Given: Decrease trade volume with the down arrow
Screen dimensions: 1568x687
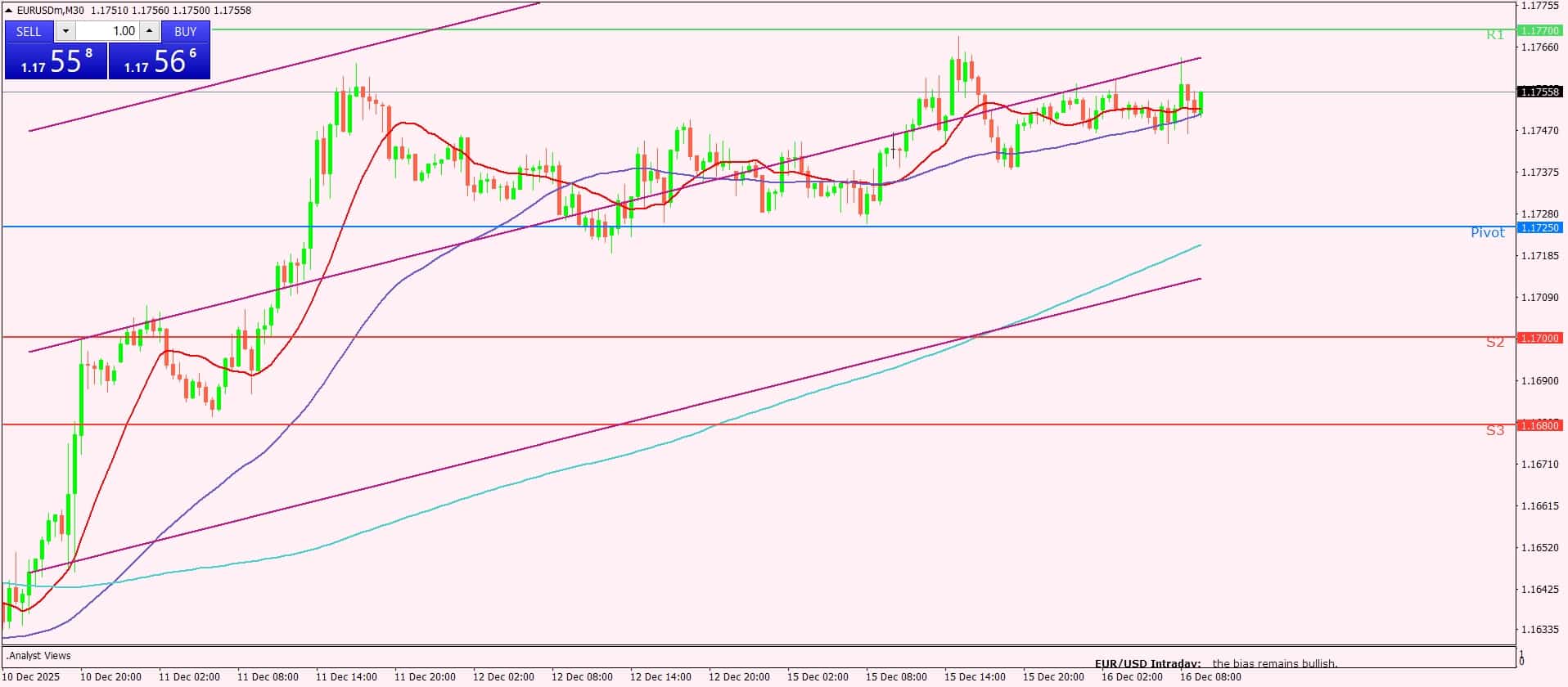Looking at the screenshot, I should point(65,31).
